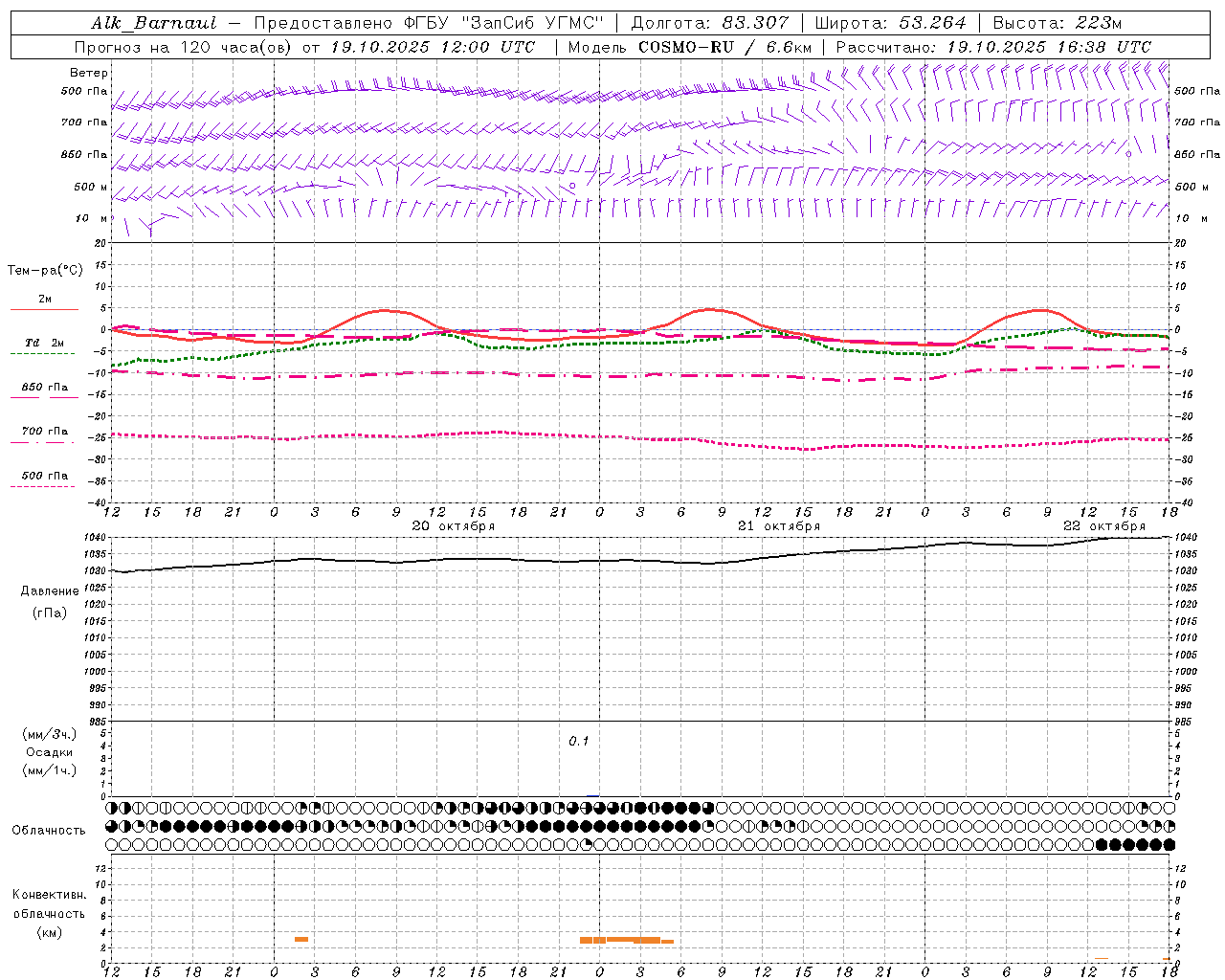Viewport: 1225px width, 980px height.
Task: Select the red 2м temperature legend line
Action: [x=44, y=309]
